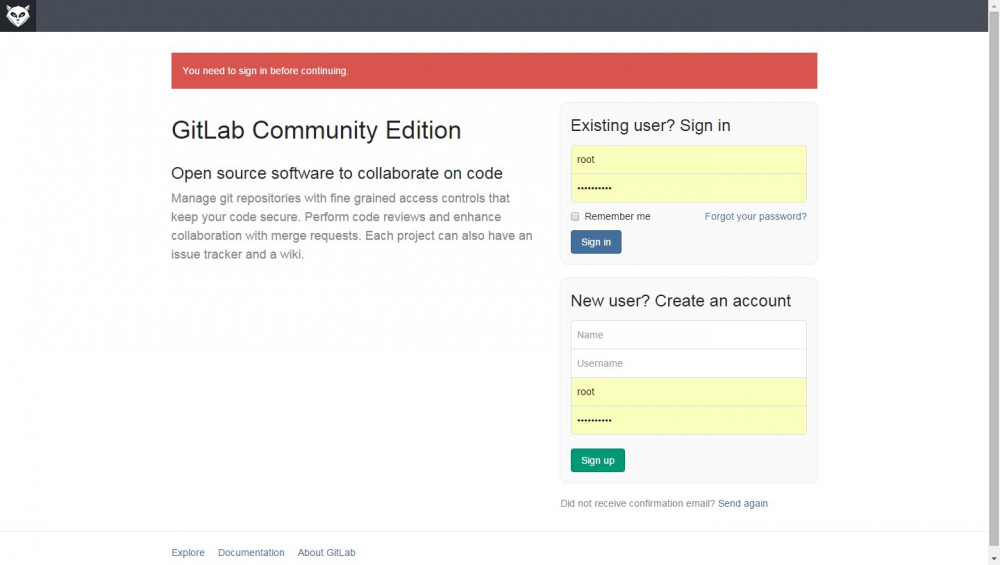Click the password field in the create account form
The image size is (1000, 565).
click(x=688, y=420)
